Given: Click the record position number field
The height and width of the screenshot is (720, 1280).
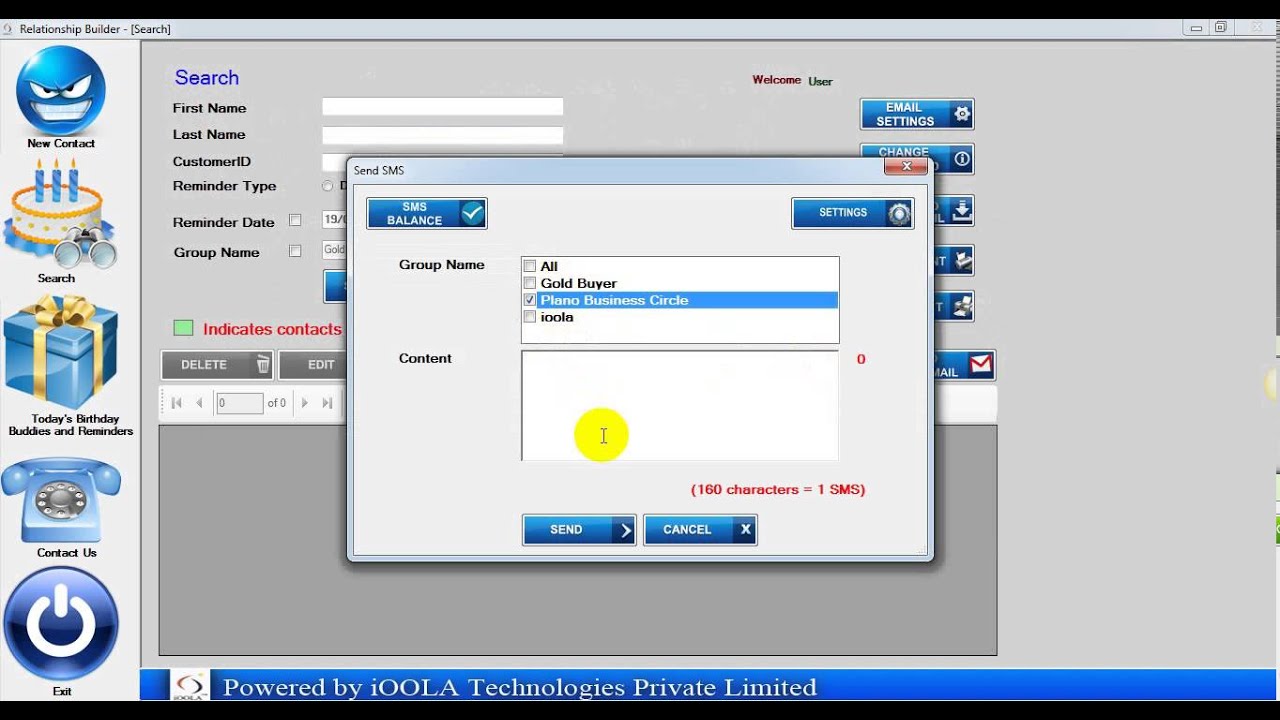Looking at the screenshot, I should 240,403.
